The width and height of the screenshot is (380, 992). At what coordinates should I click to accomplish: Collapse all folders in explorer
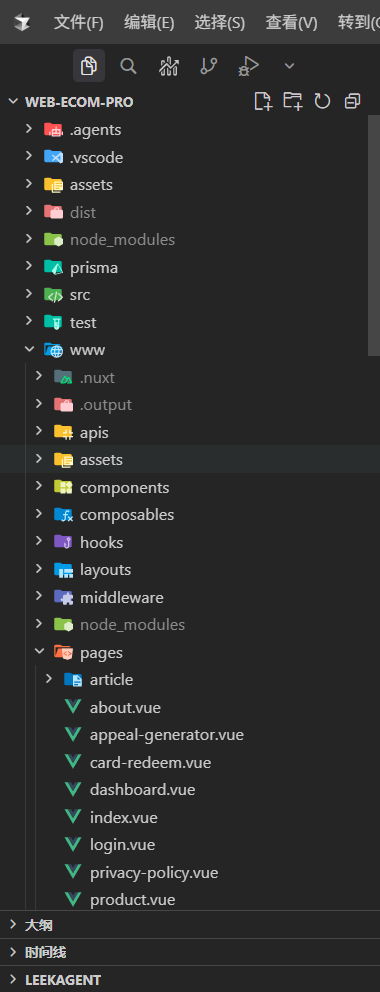[x=352, y=101]
